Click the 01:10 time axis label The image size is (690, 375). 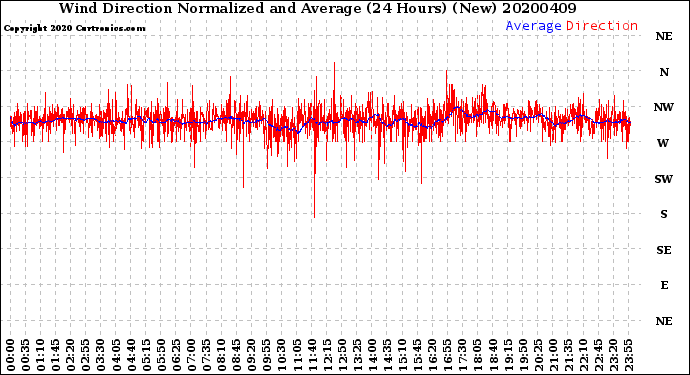pos(40,355)
